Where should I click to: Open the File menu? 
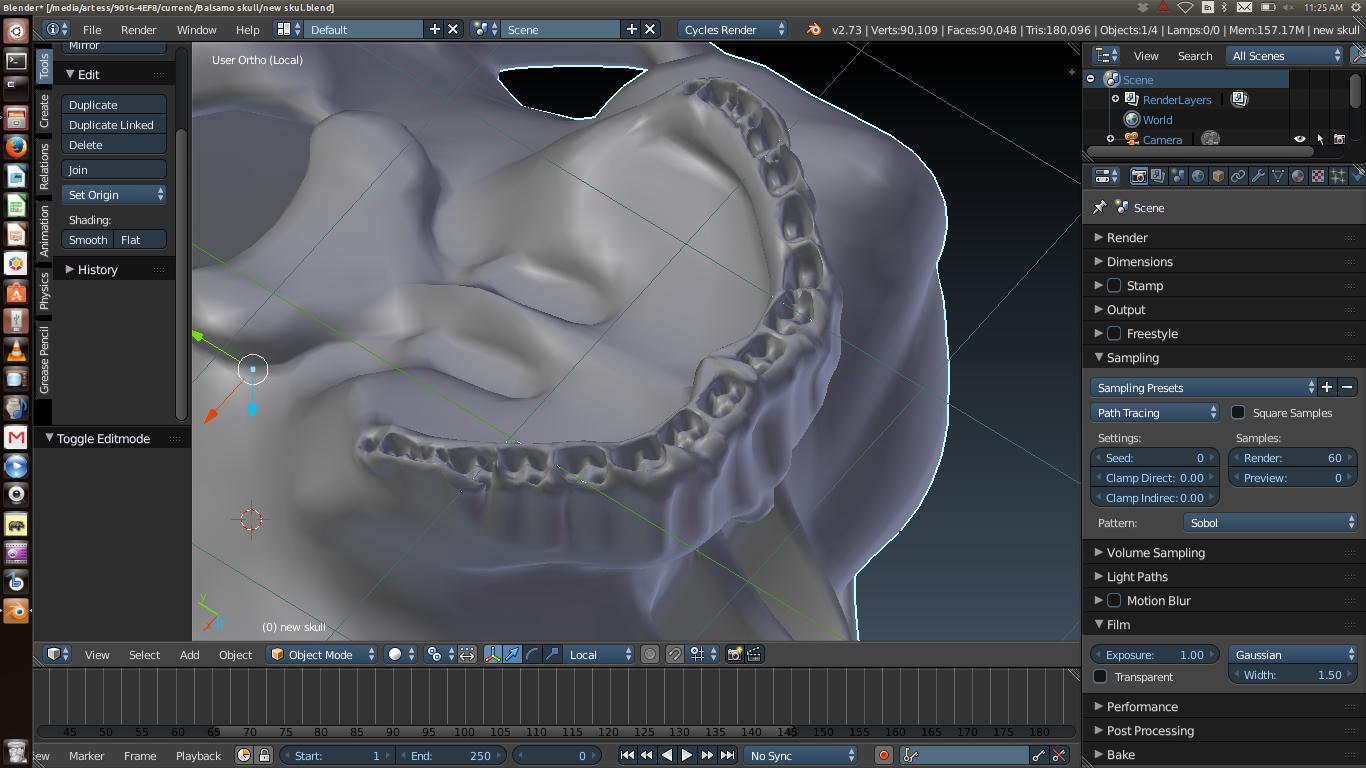coord(92,29)
